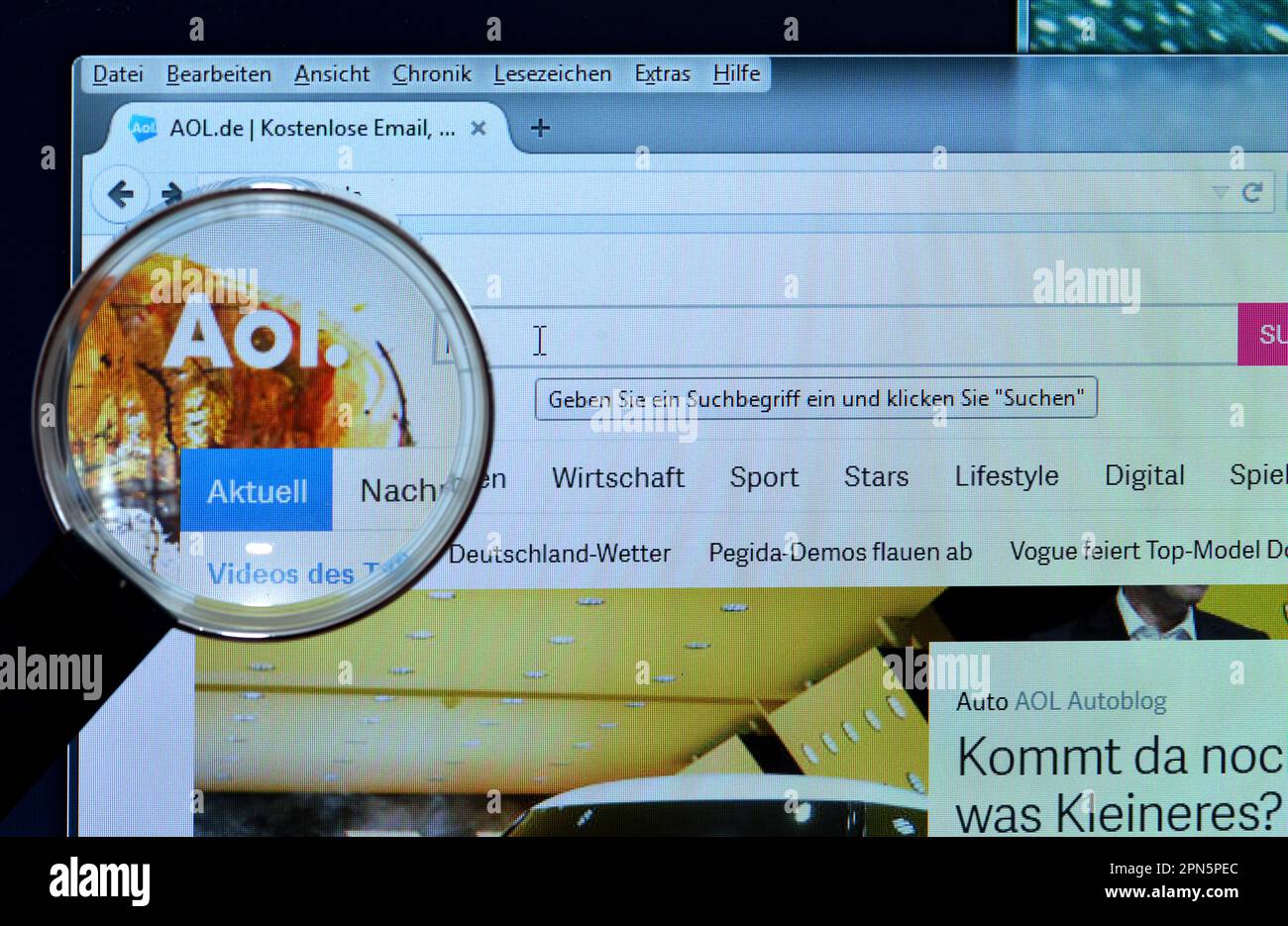Open the Sport section
The image size is (1288, 926).
[x=764, y=477]
